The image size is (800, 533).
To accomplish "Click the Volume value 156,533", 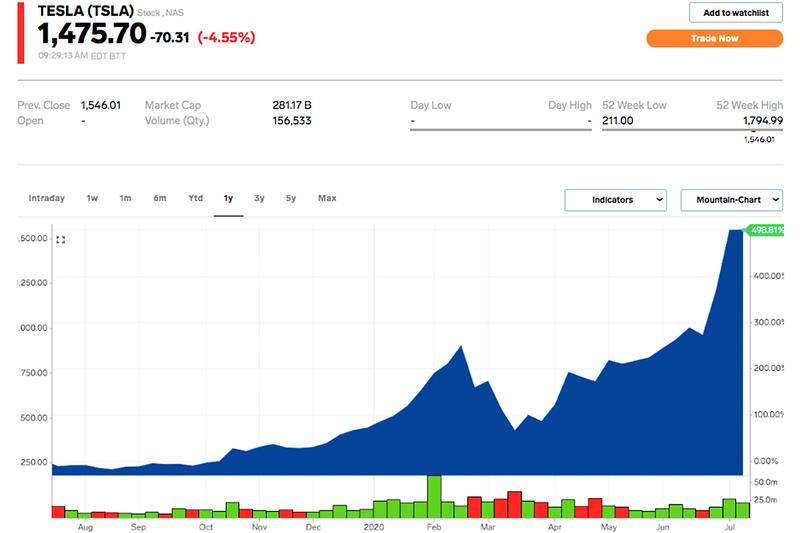I will (x=292, y=121).
